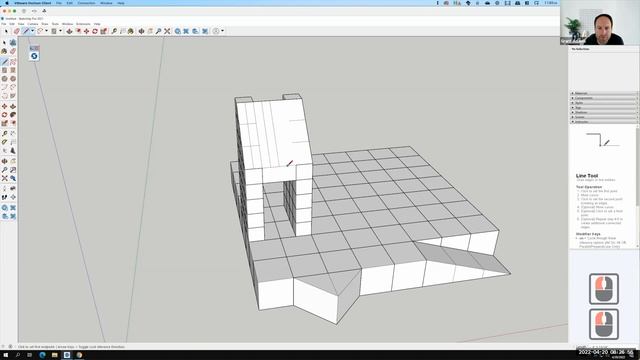
Task: Select Rotate tool in top toolbar
Action: [95, 31]
